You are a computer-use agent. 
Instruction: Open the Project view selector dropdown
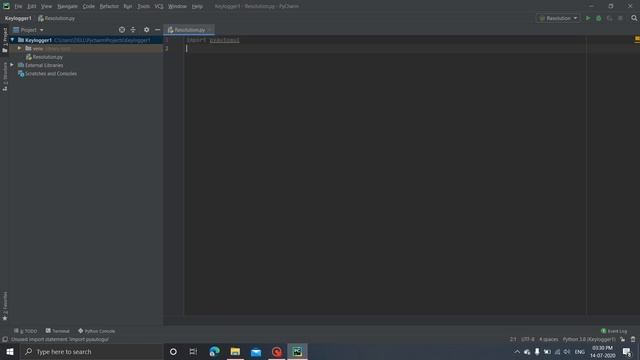(x=28, y=30)
